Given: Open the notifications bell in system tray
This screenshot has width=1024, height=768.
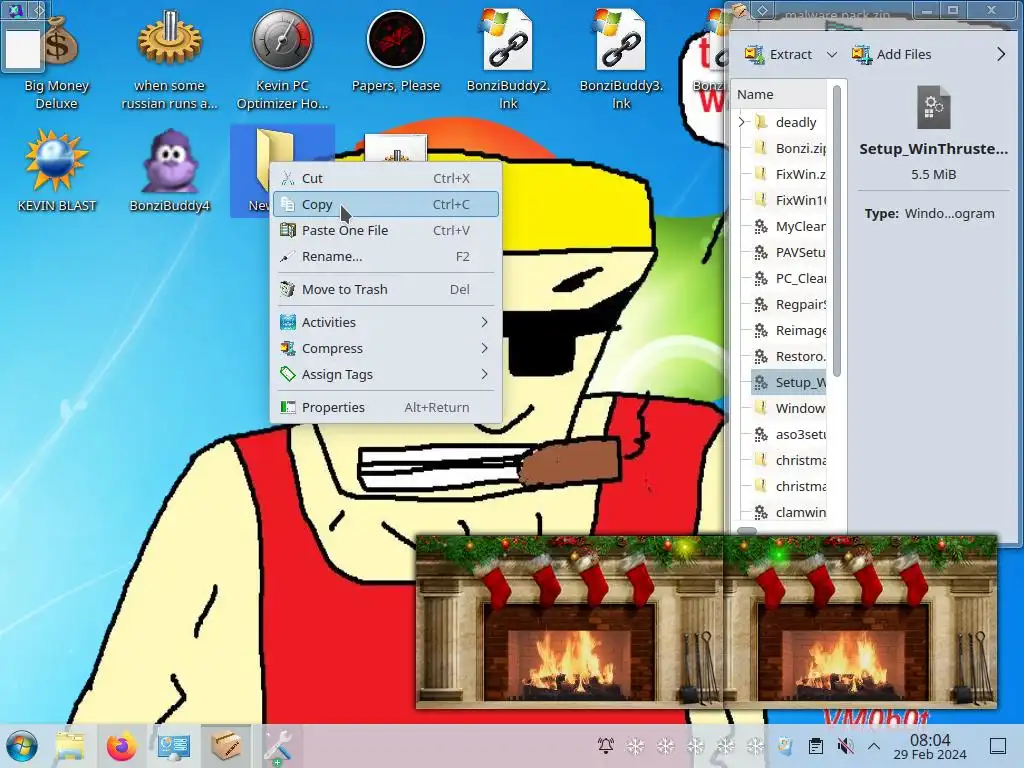Looking at the screenshot, I should [x=606, y=745].
